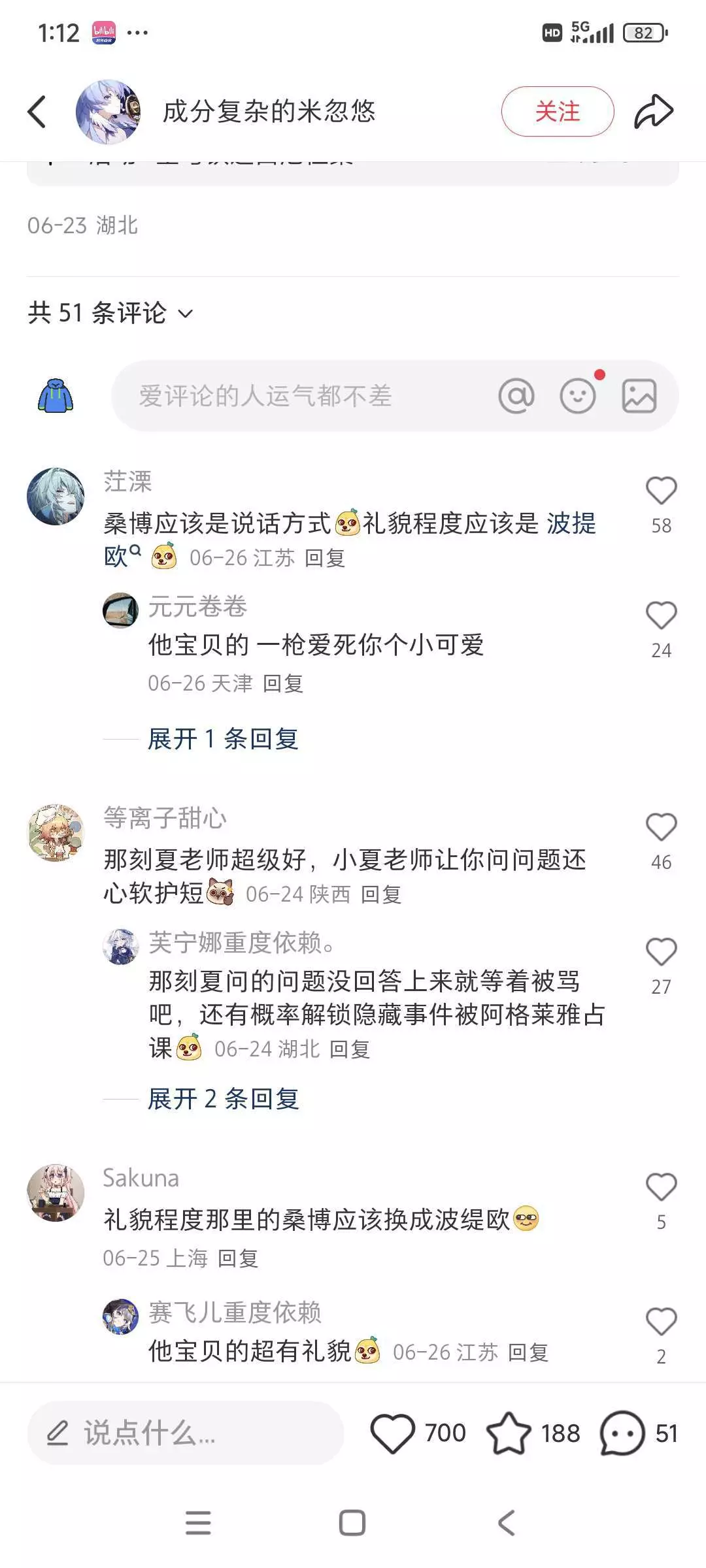Like Sakuna's comment with 5 likes
Image resolution: width=706 pixels, height=1568 pixels.
661,1187
